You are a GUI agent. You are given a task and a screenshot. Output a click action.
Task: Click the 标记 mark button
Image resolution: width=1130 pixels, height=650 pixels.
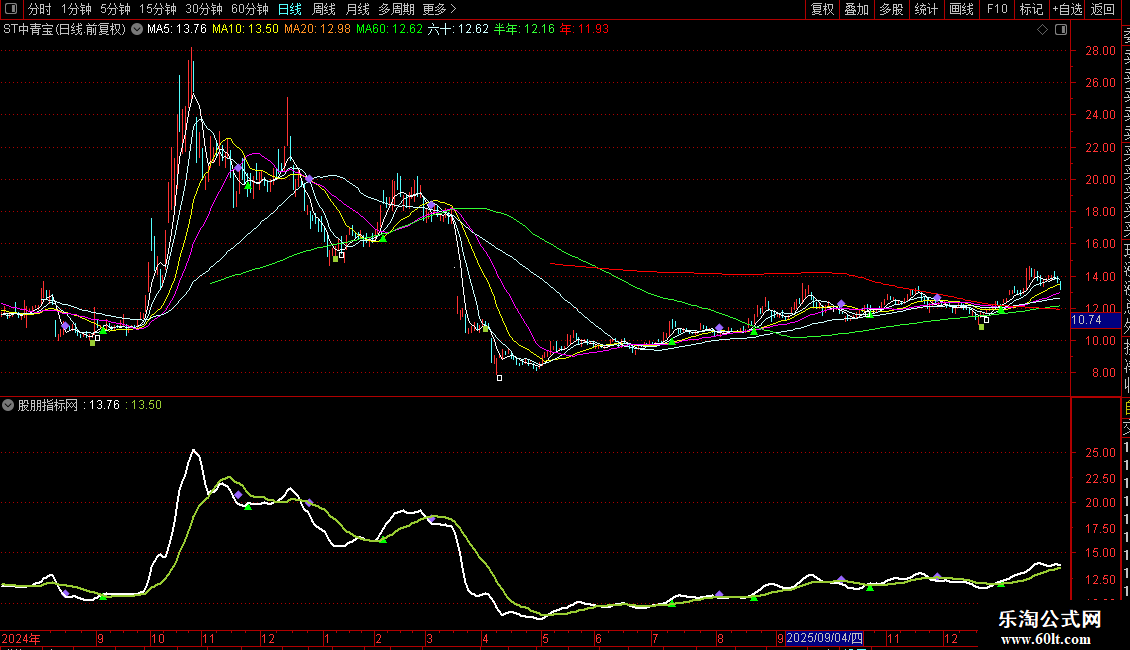[x=1031, y=9]
